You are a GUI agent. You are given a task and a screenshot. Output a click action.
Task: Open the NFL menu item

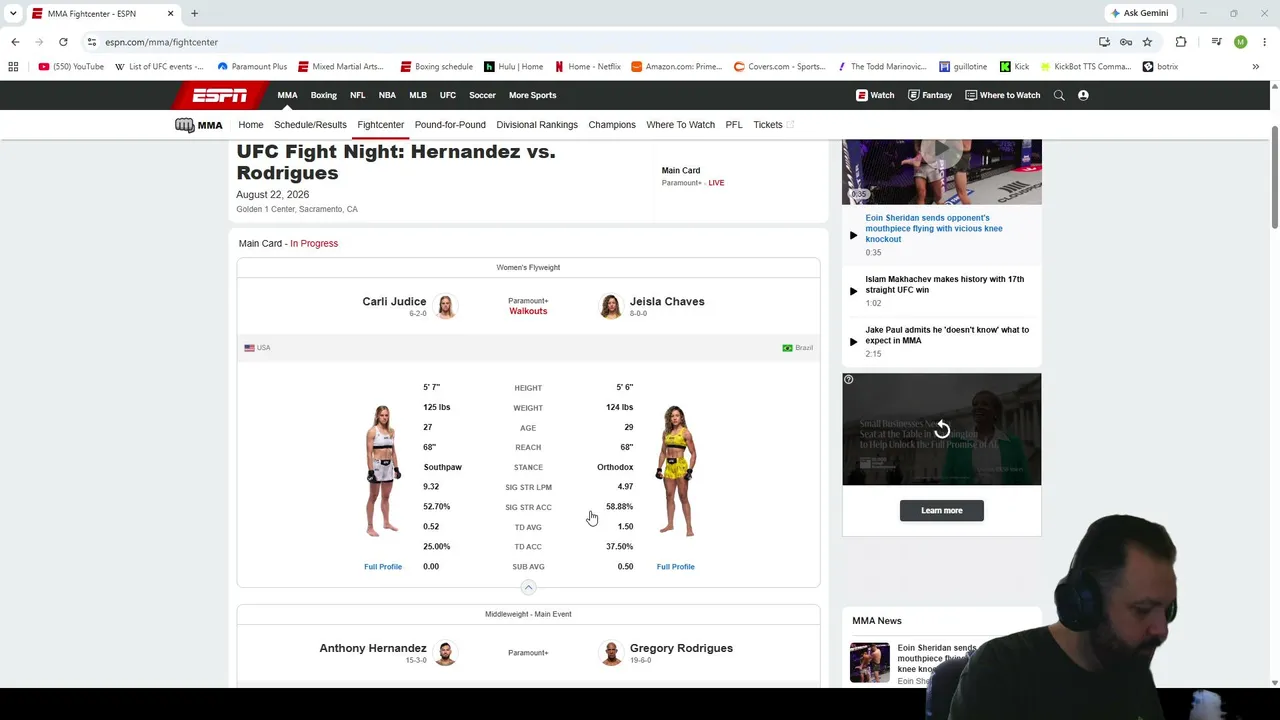click(x=357, y=95)
